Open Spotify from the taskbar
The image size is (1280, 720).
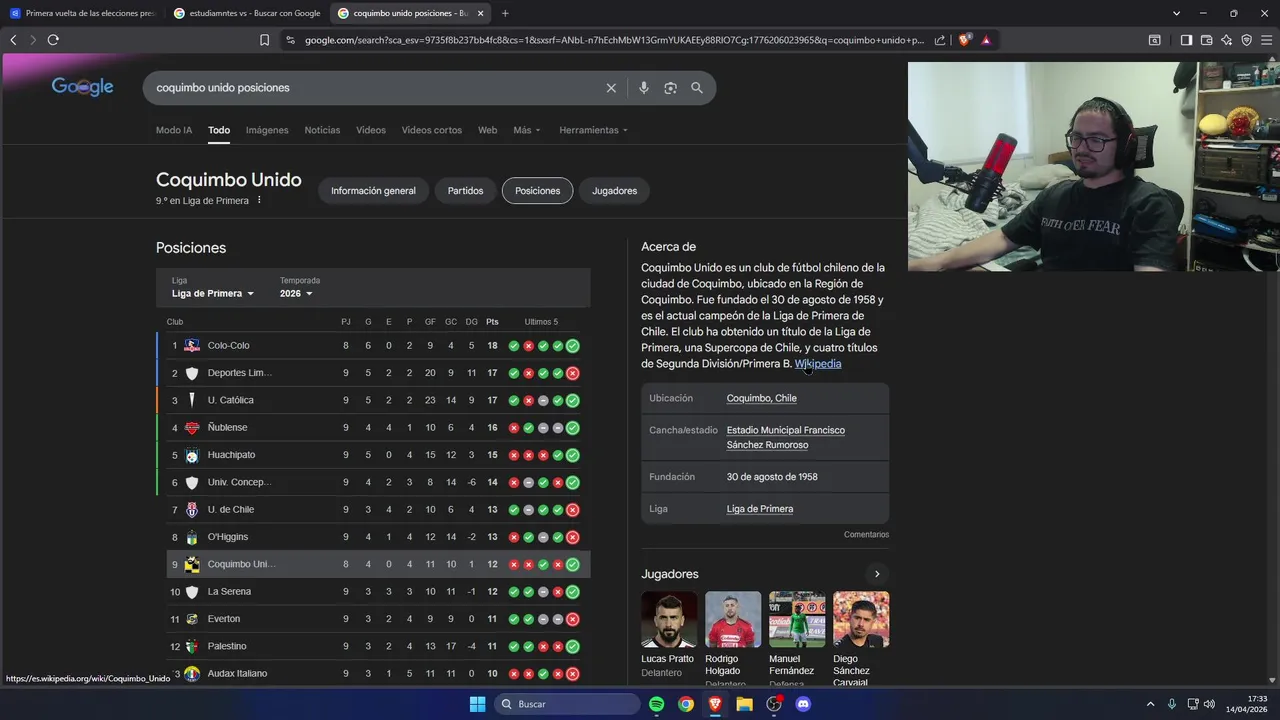pos(656,704)
